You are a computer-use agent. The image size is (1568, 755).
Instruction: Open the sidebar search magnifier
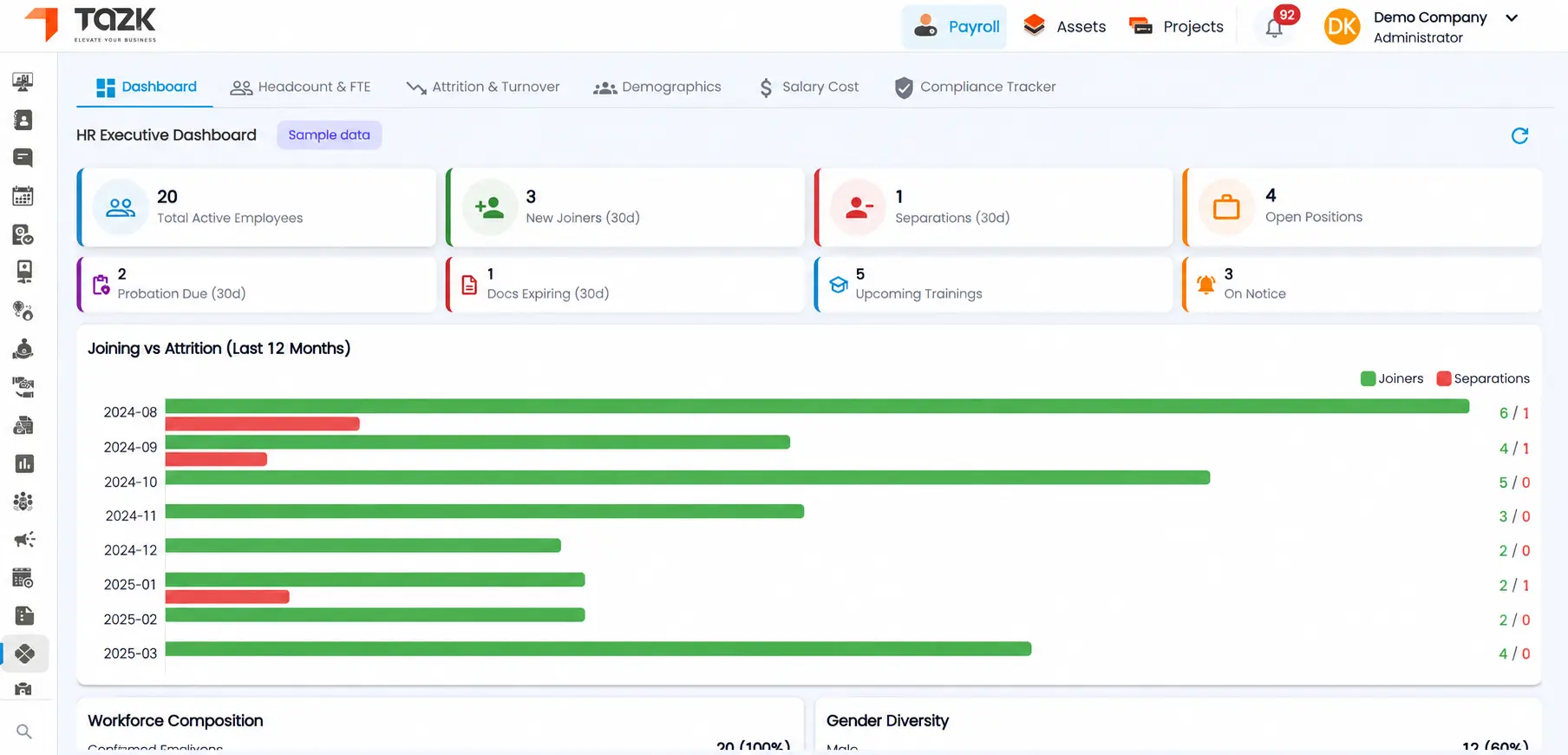pos(24,732)
